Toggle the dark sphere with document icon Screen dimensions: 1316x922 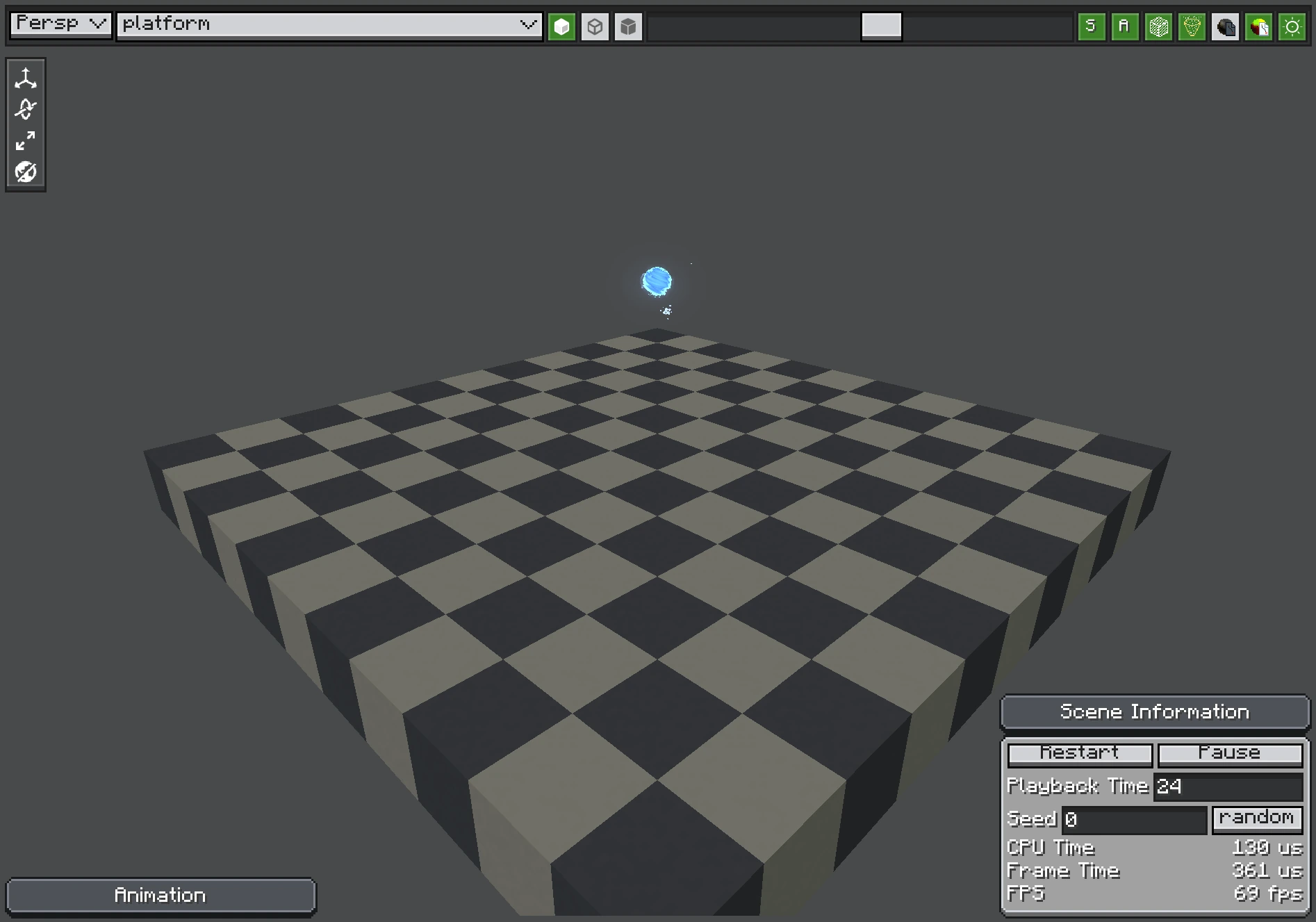pyautogui.click(x=1225, y=27)
